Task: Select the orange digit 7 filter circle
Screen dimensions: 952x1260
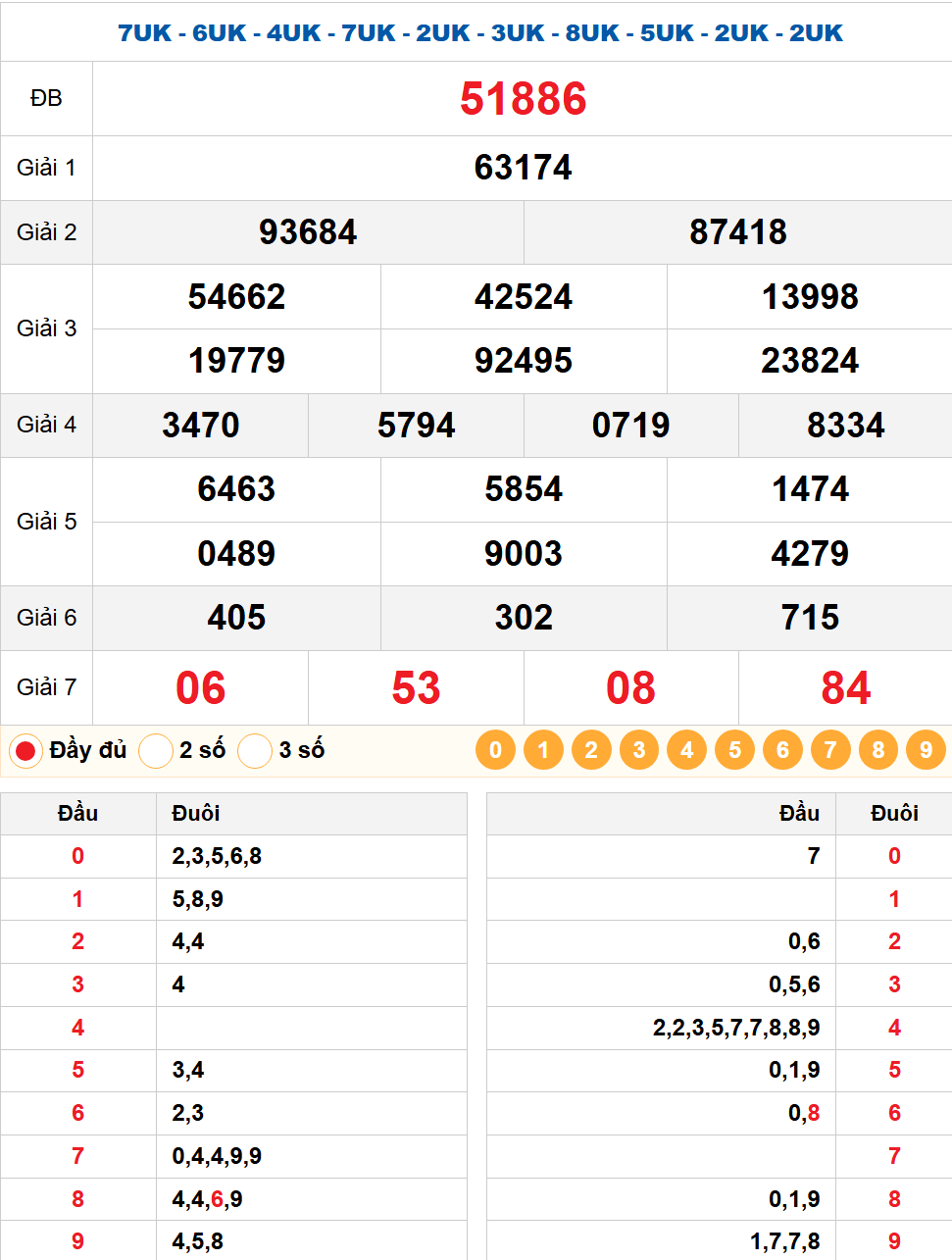Action: [x=830, y=750]
